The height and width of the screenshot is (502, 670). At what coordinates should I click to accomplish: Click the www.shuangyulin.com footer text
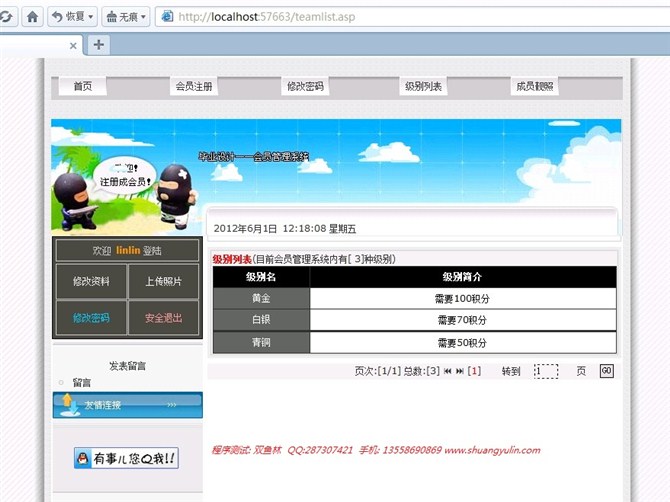click(492, 450)
